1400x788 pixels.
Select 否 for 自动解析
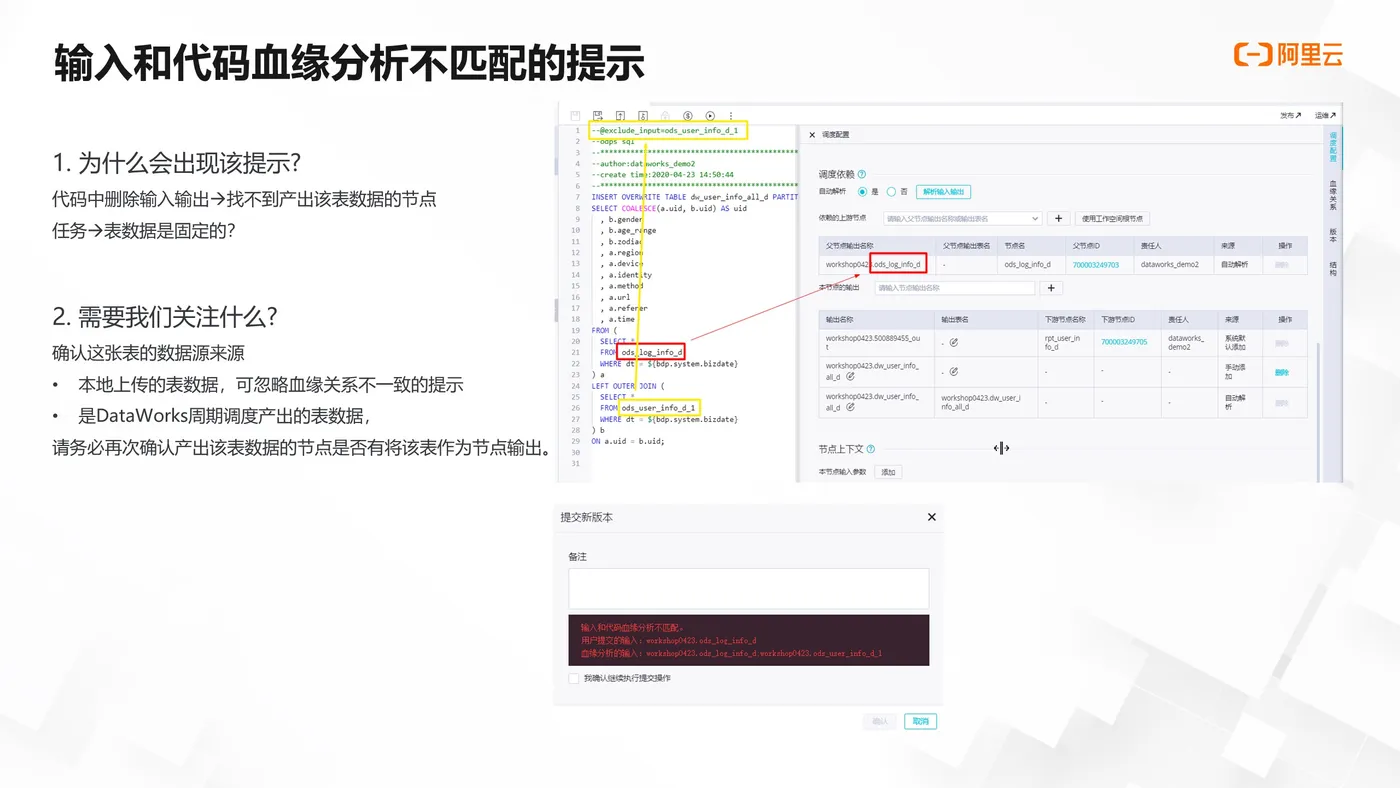pyautogui.click(x=891, y=191)
